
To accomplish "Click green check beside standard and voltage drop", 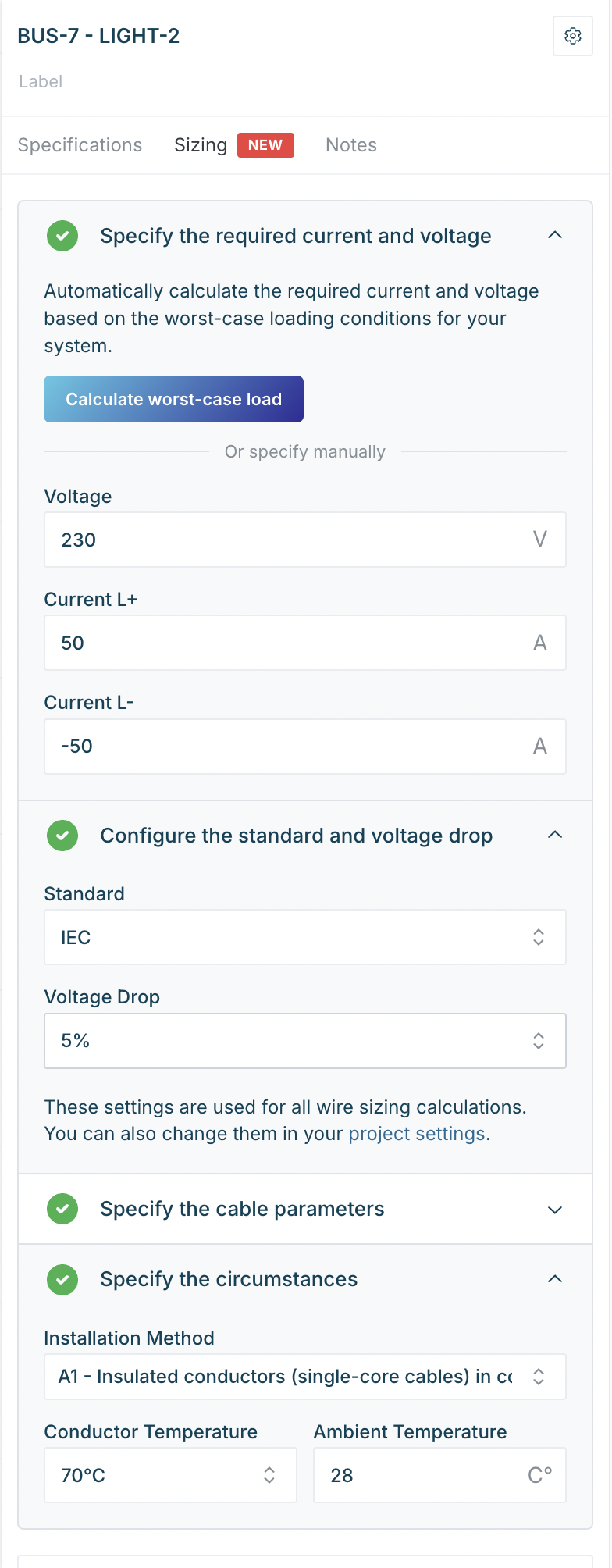I will 62,836.
